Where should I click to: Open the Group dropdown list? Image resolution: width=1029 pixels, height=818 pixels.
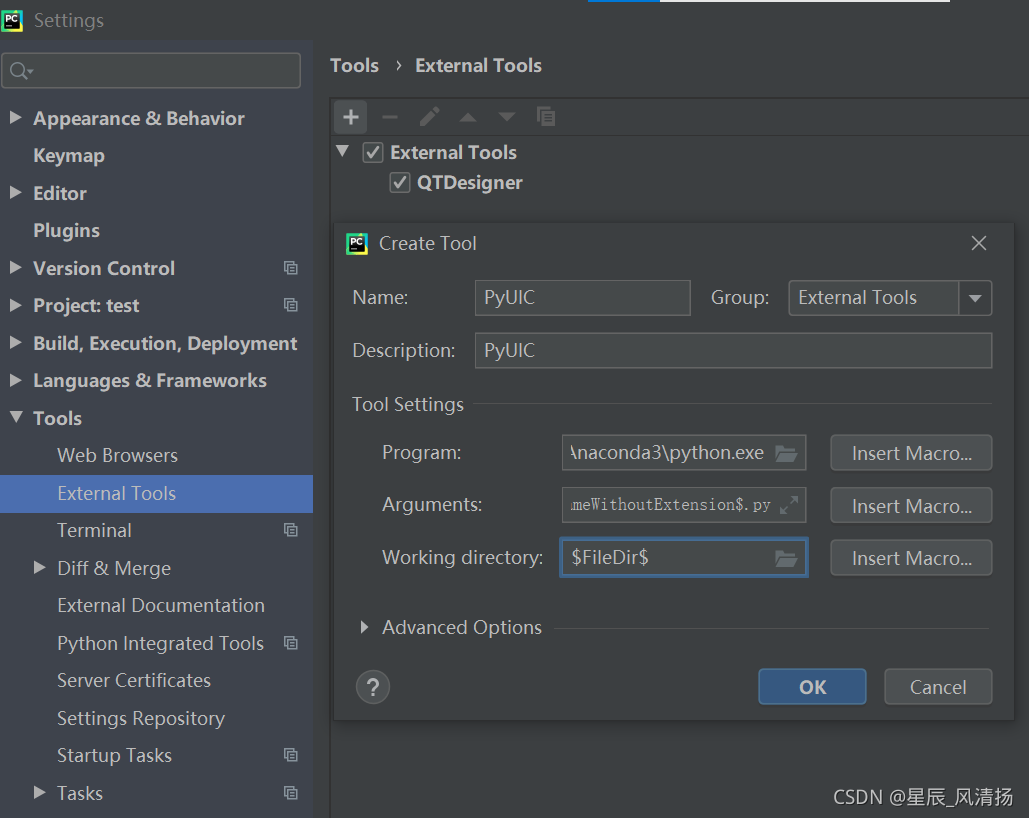(x=975, y=298)
